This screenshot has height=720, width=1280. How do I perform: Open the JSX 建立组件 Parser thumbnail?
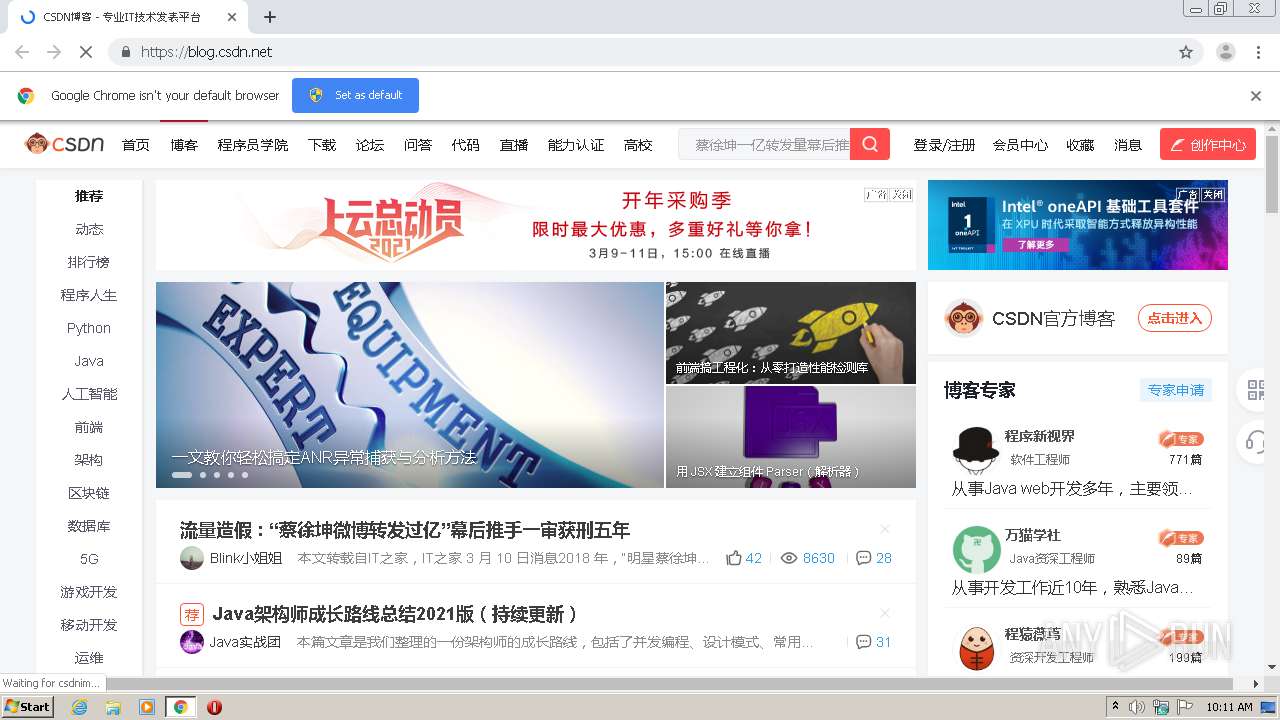point(791,437)
